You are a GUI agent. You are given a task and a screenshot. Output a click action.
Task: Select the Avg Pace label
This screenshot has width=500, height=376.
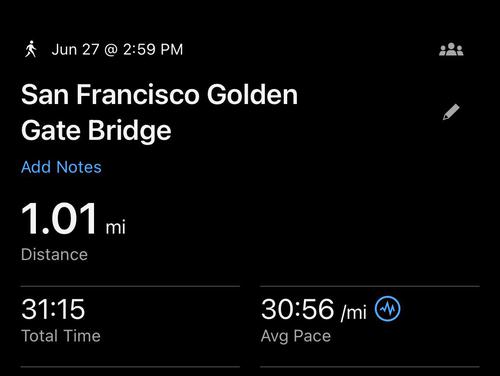coord(296,336)
